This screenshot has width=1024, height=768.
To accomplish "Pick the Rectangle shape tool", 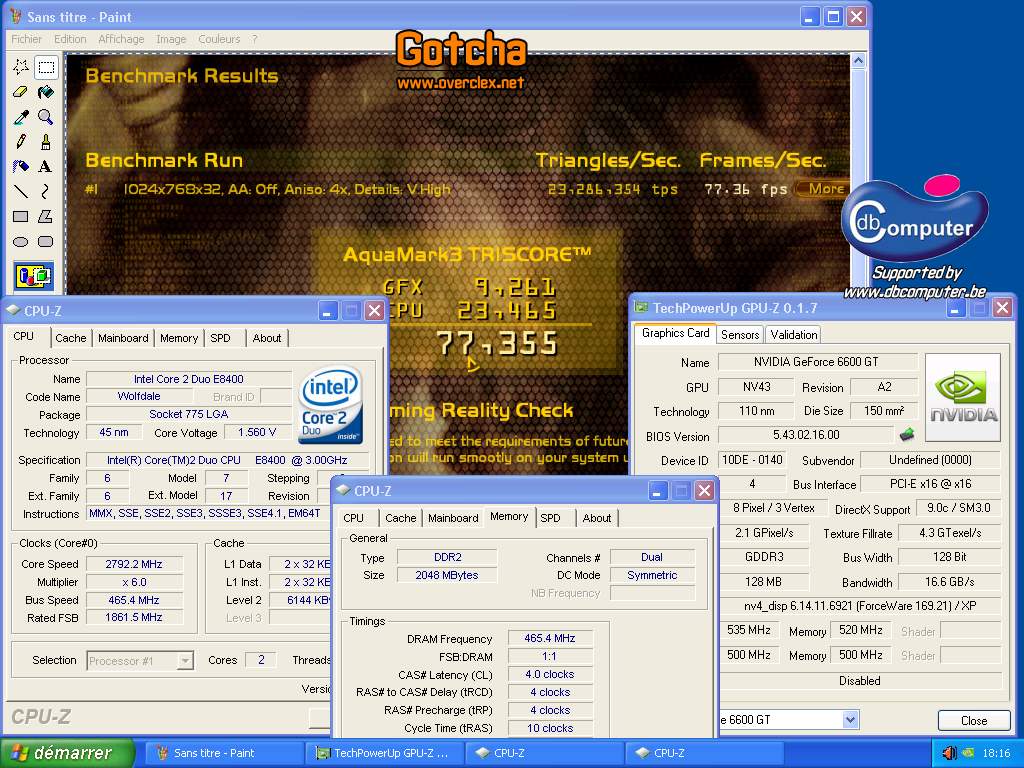I will pyautogui.click(x=21, y=216).
